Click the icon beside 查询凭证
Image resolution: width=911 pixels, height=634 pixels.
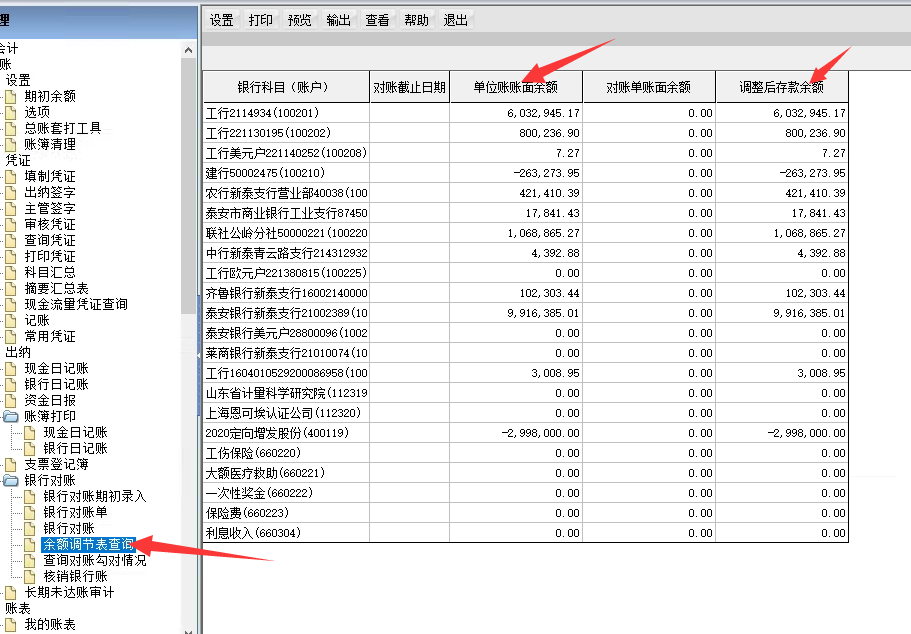point(10,240)
